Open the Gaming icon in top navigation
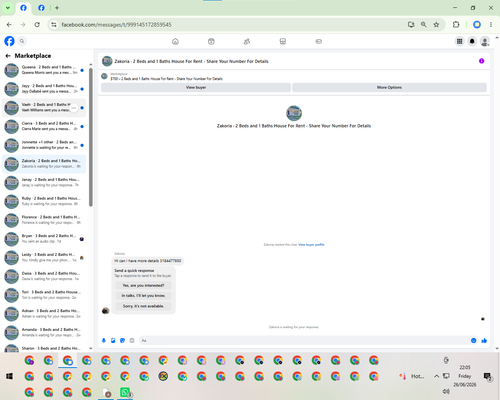Screen dimensions: 500x400 319,41
